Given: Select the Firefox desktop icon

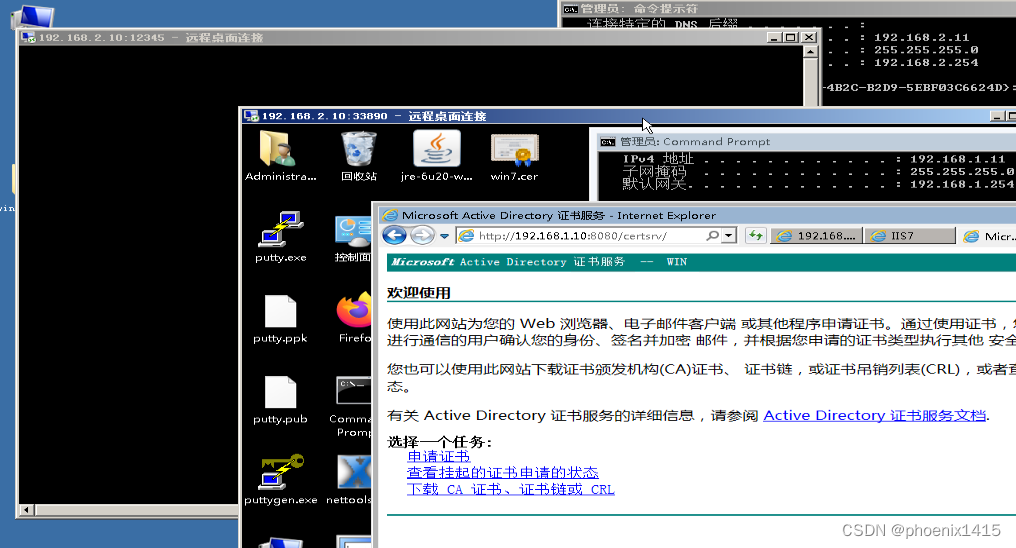Looking at the screenshot, I should (x=354, y=317).
